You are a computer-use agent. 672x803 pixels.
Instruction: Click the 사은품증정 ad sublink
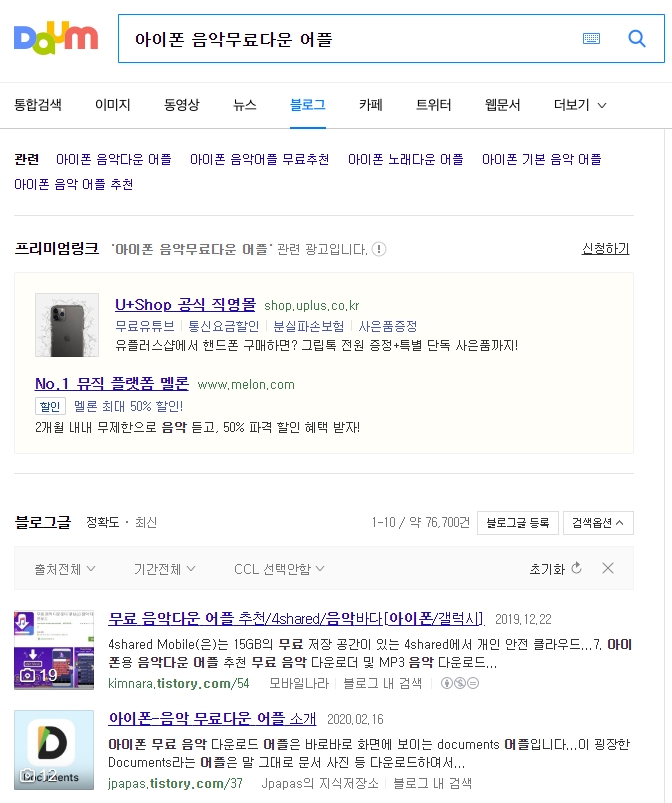pyautogui.click(x=388, y=326)
